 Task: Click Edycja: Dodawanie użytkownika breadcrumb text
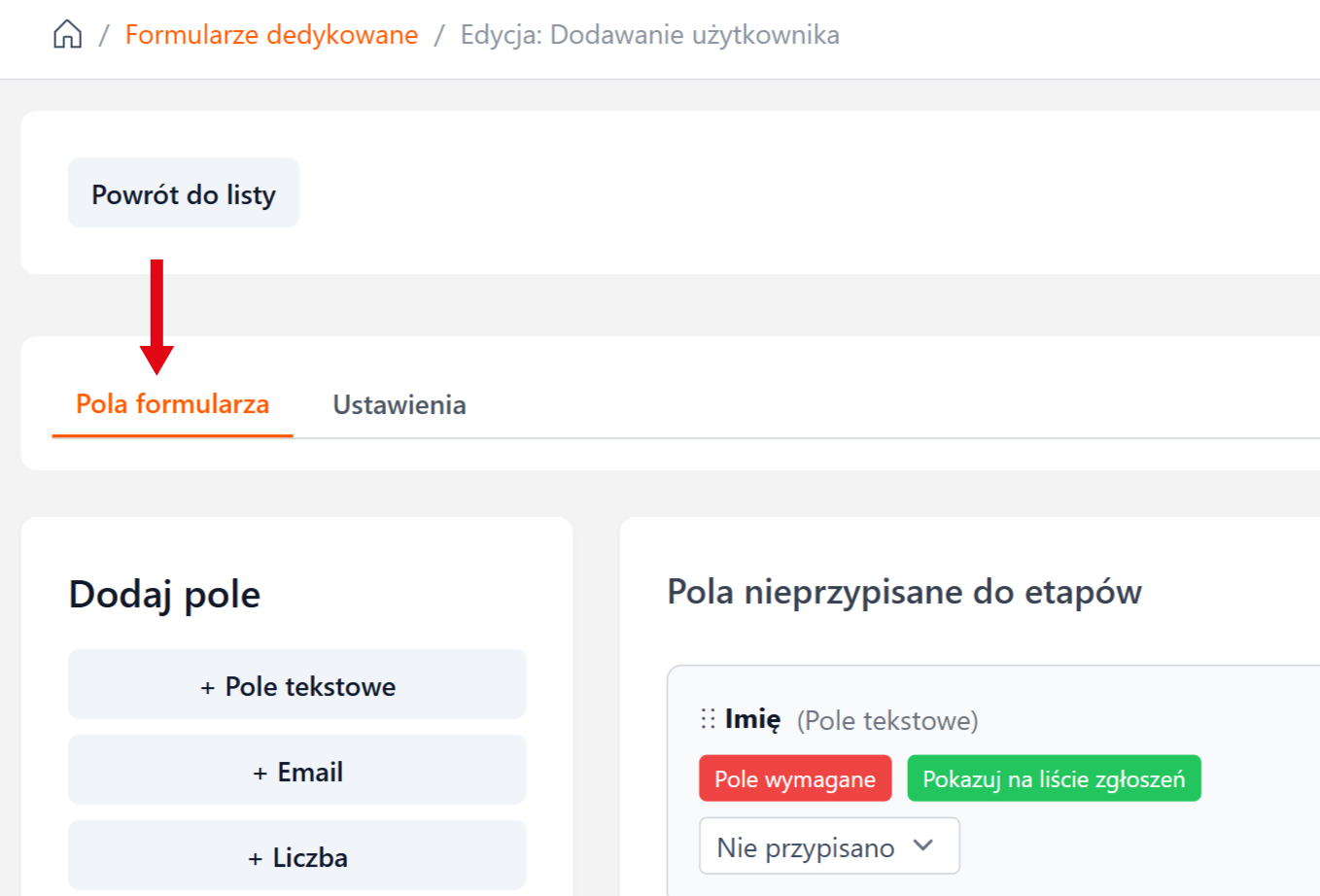649,35
